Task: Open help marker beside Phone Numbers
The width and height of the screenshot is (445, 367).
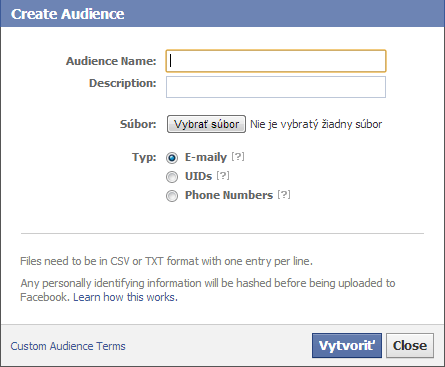Action: 284,194
